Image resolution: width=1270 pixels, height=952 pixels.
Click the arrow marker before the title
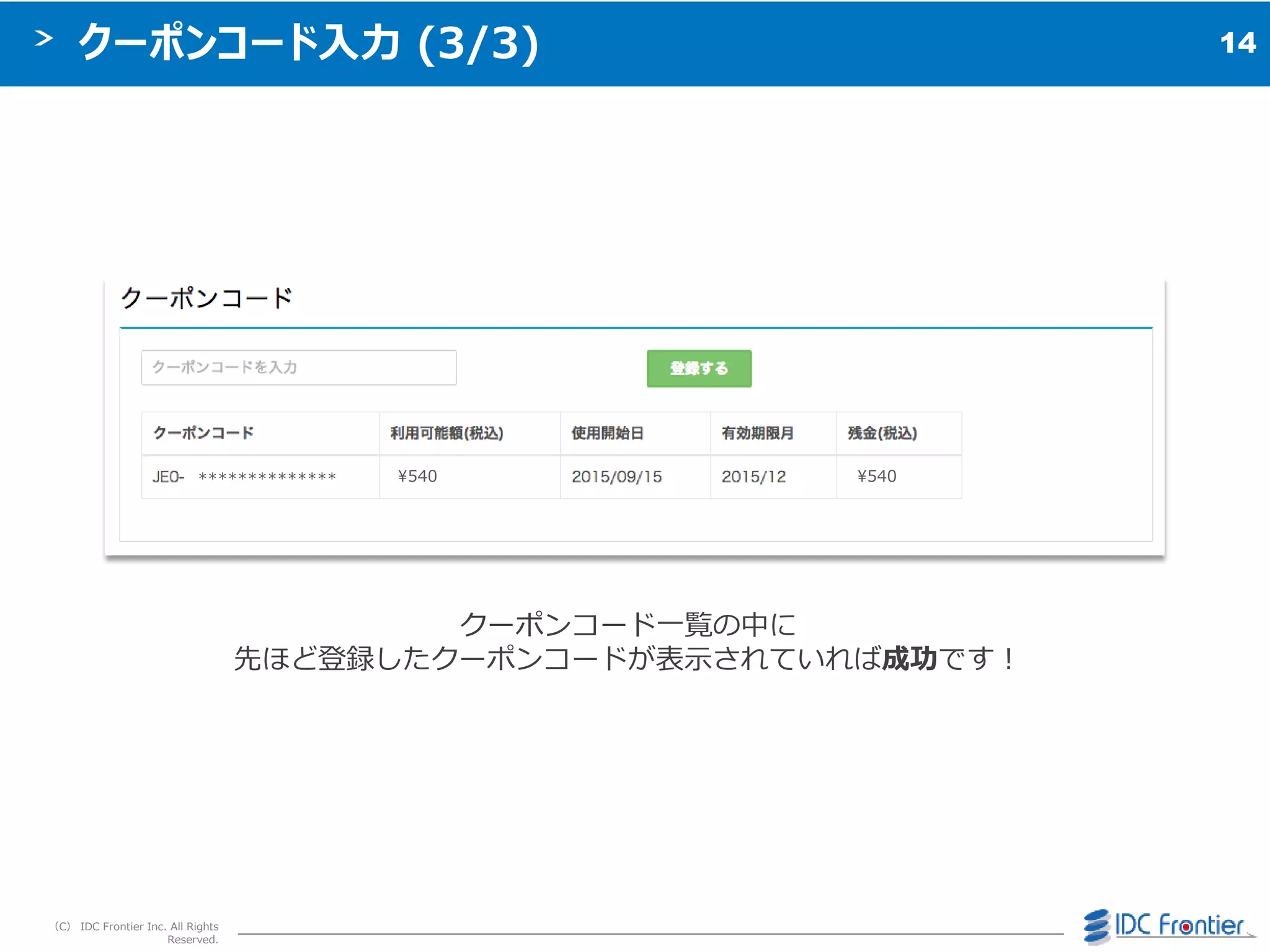click(x=43, y=38)
